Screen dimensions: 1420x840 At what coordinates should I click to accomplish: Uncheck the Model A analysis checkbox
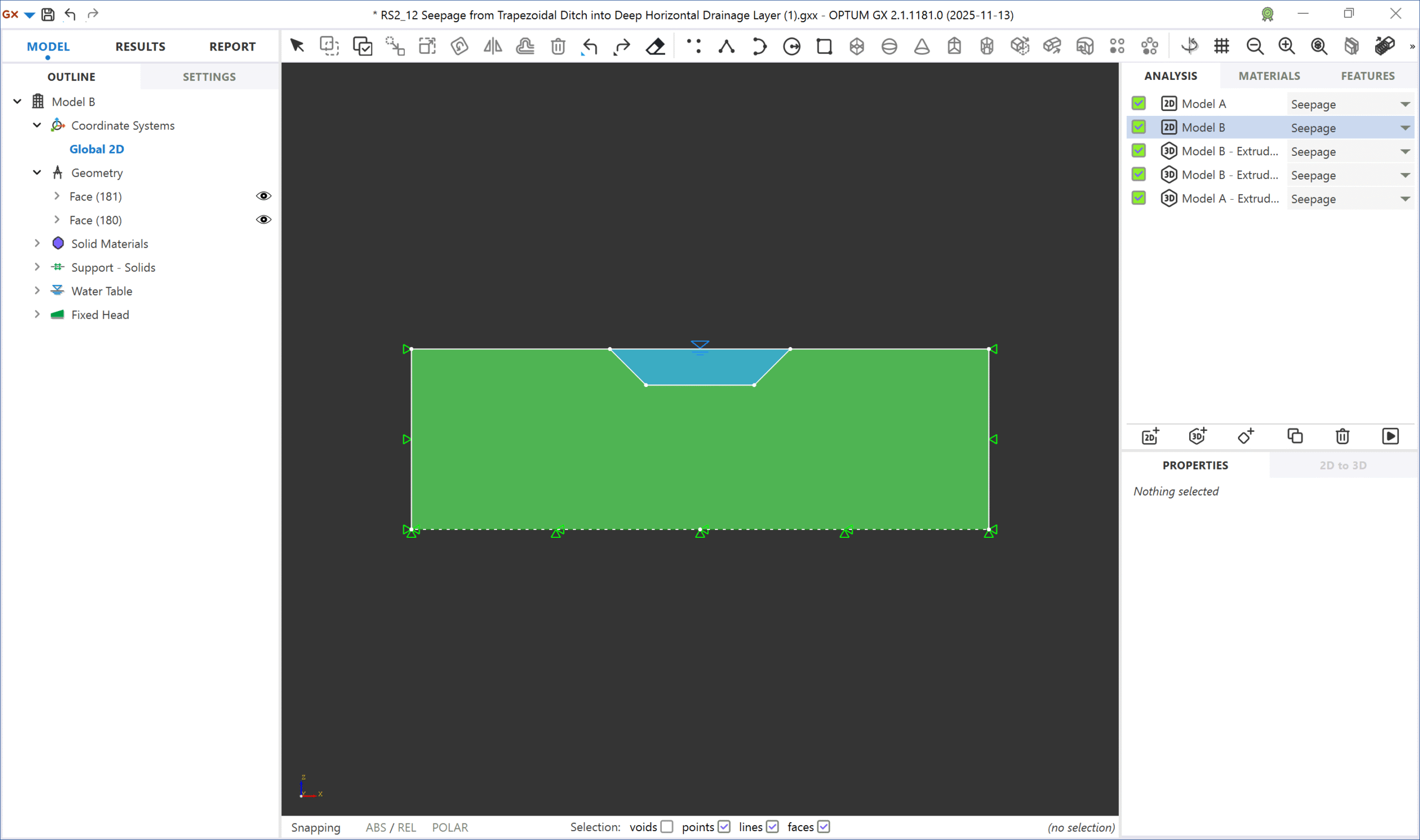tap(1139, 103)
